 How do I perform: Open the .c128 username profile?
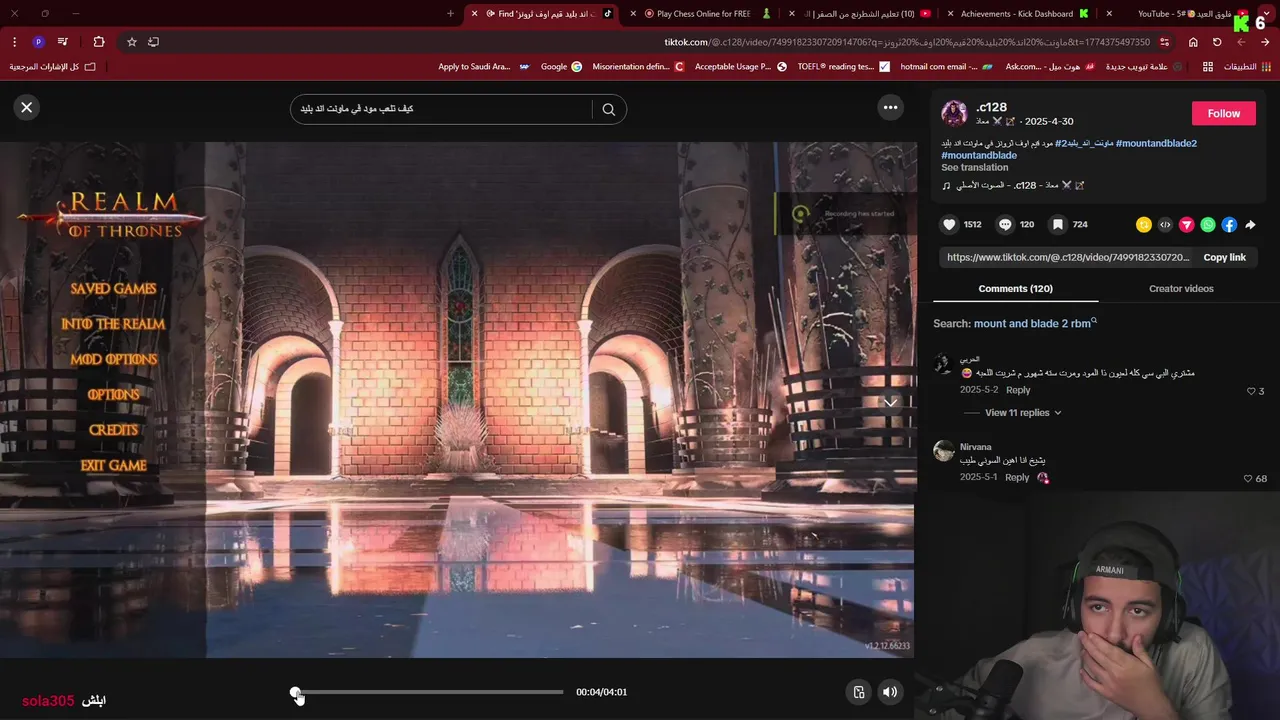(x=991, y=107)
